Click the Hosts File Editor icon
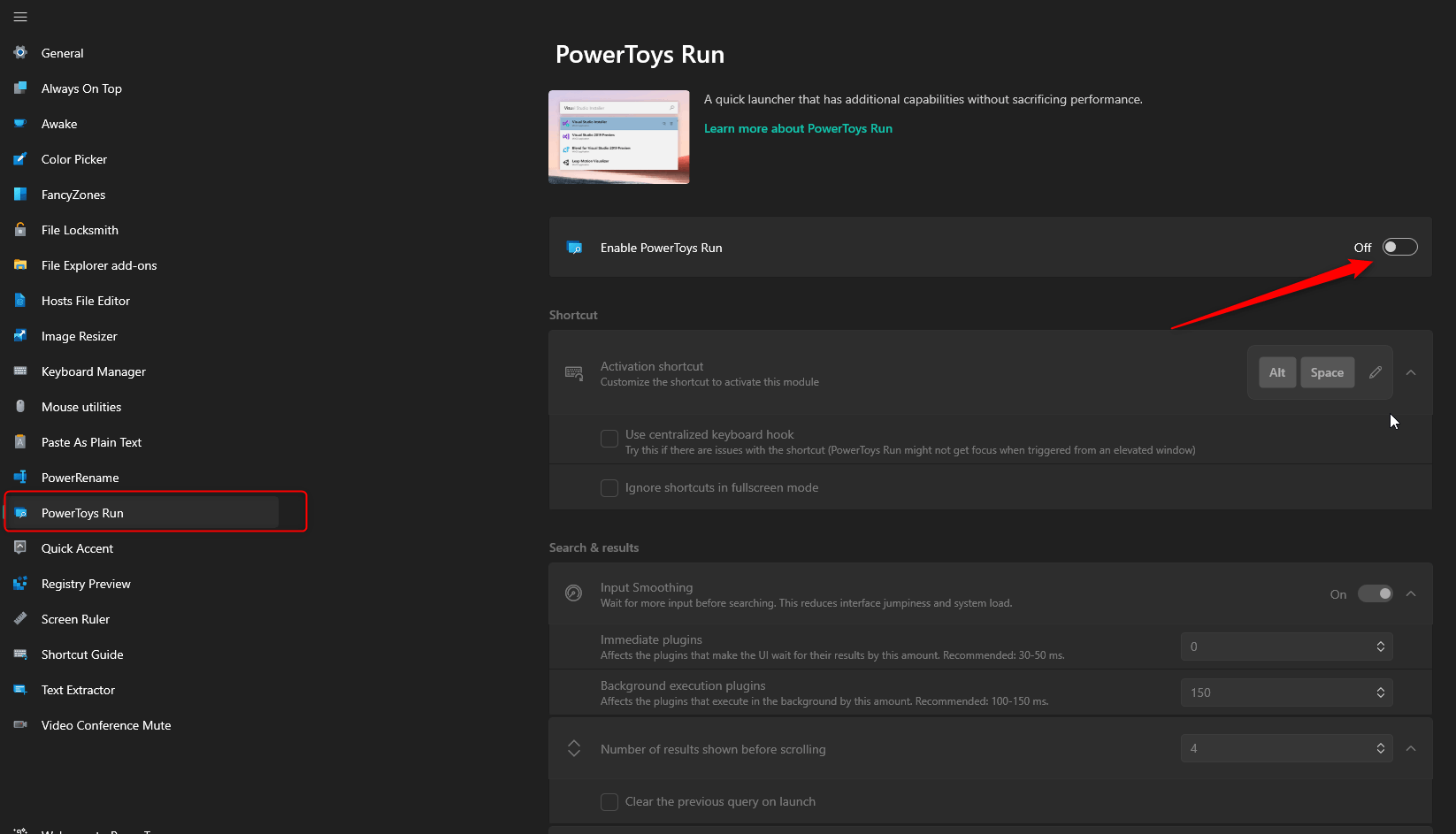 point(20,300)
